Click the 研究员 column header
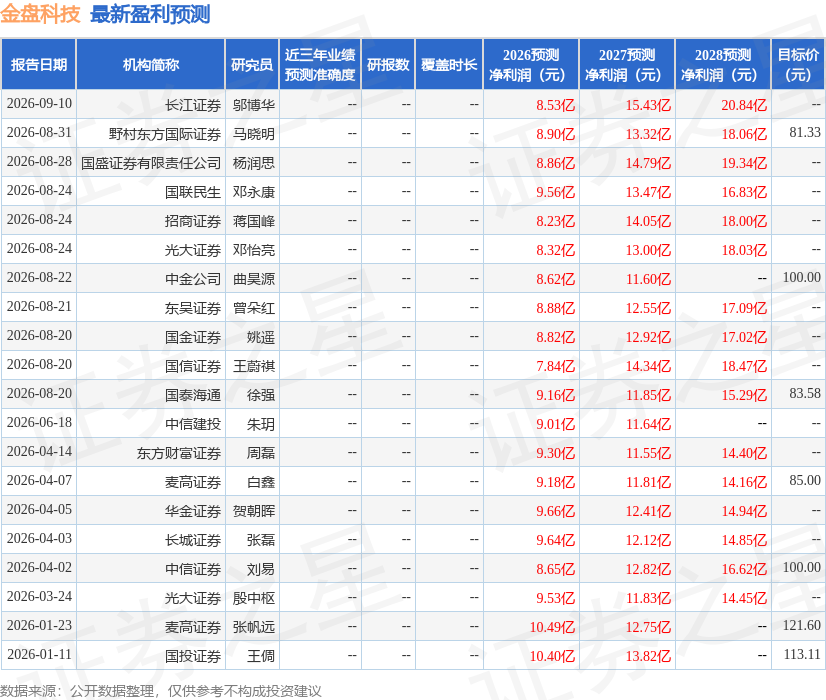 (x=252, y=64)
